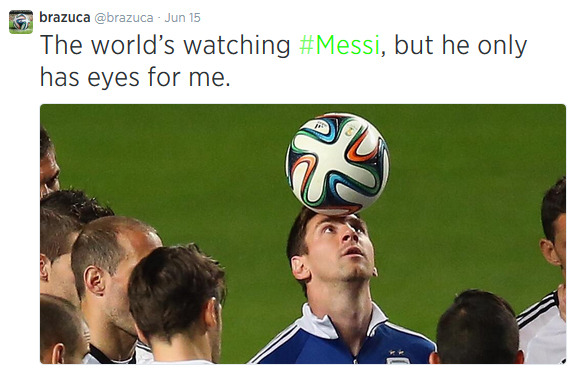The height and width of the screenshot is (380, 577).
Task: Click the green grass background of photo
Action: pos(184,166)
